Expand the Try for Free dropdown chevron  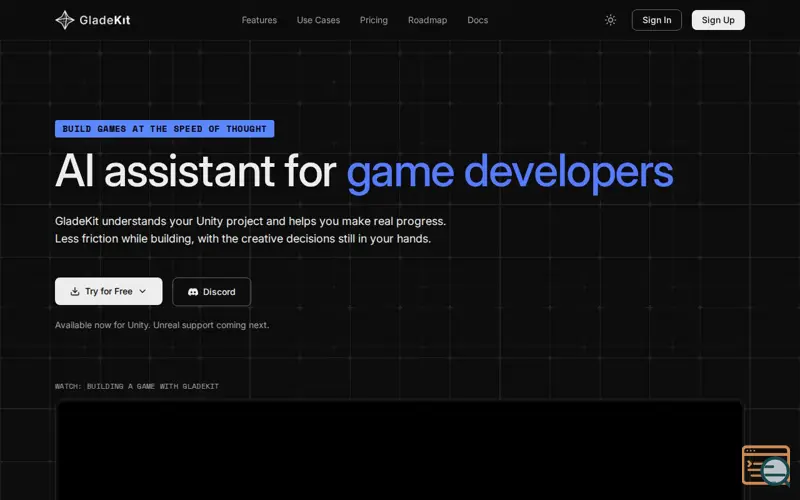143,291
